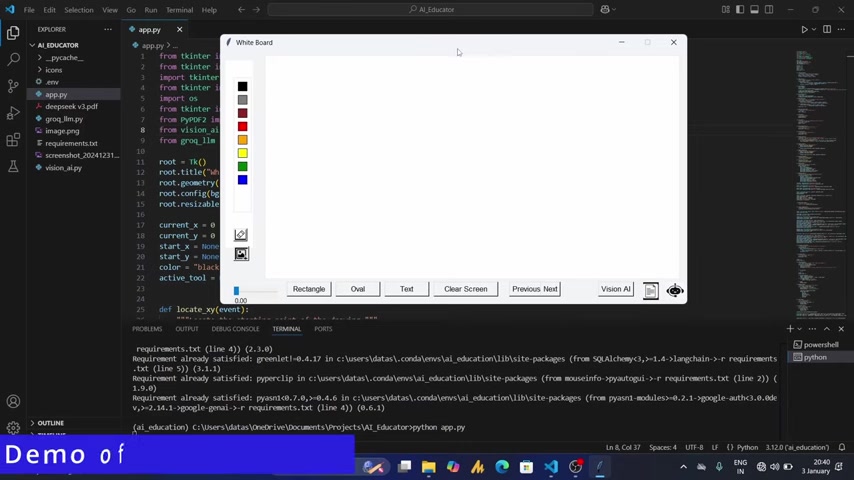Click the robot assistant icon in White Board
This screenshot has width=854, height=480.
(x=675, y=290)
